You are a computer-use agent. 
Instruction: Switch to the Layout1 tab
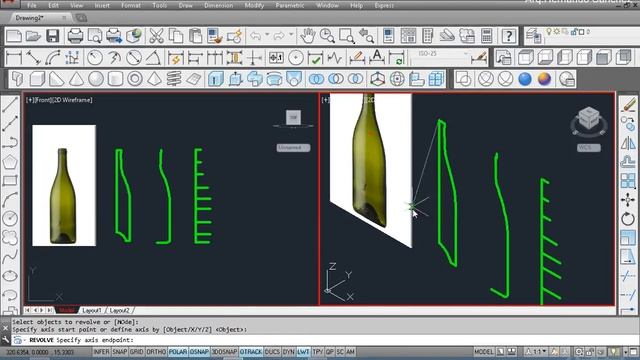click(91, 311)
